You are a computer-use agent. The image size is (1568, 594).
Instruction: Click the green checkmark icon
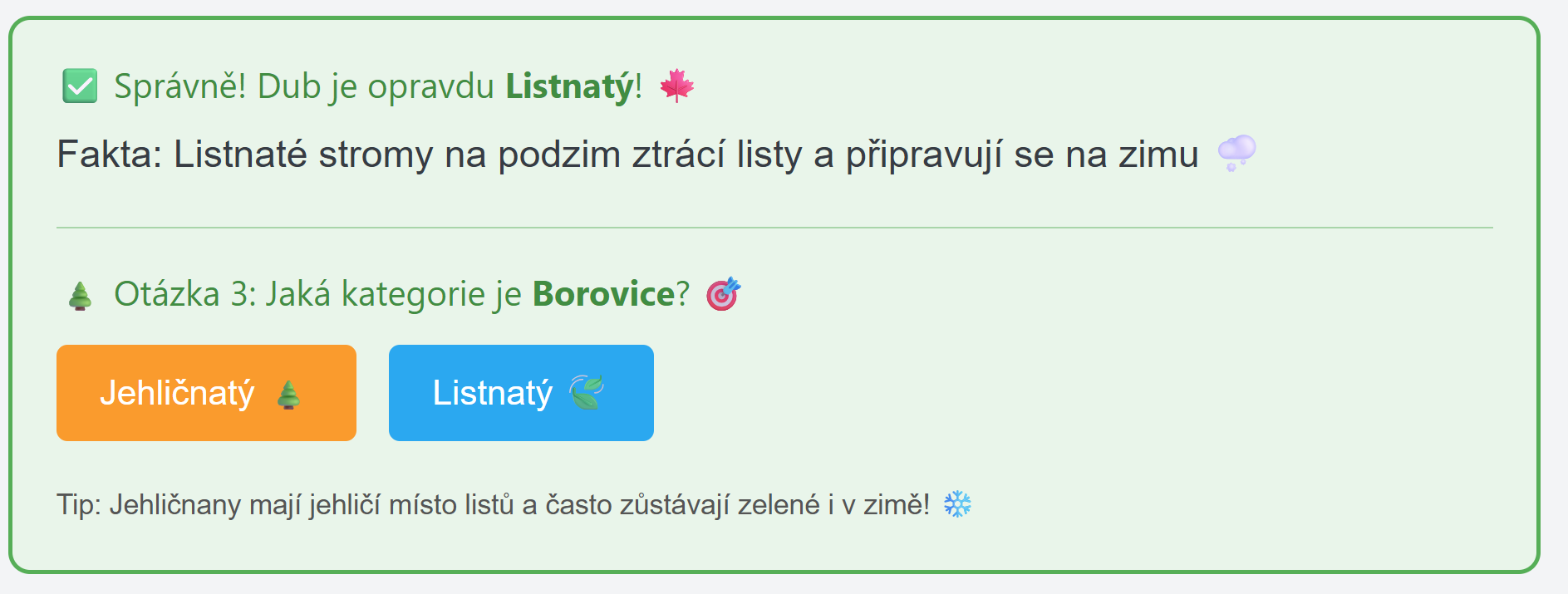click(80, 86)
